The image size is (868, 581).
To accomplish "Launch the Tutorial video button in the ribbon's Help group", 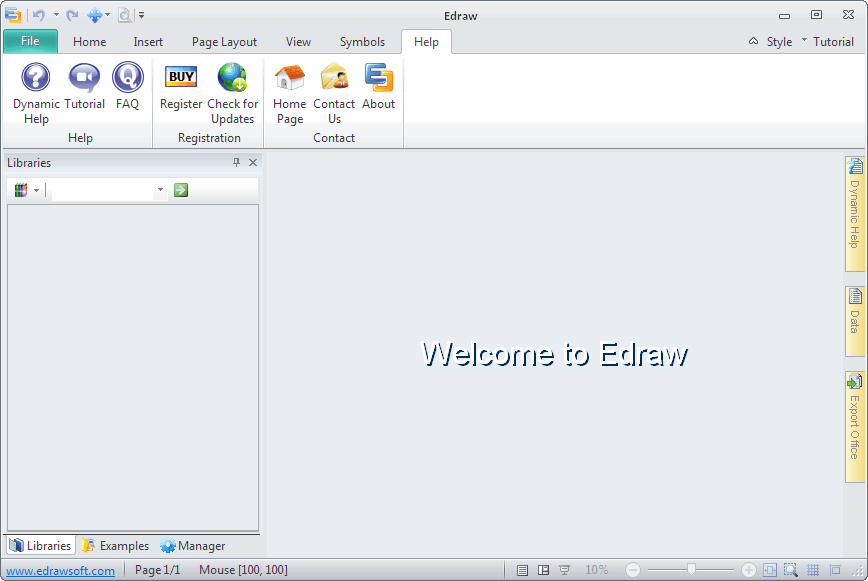I will click(84, 86).
